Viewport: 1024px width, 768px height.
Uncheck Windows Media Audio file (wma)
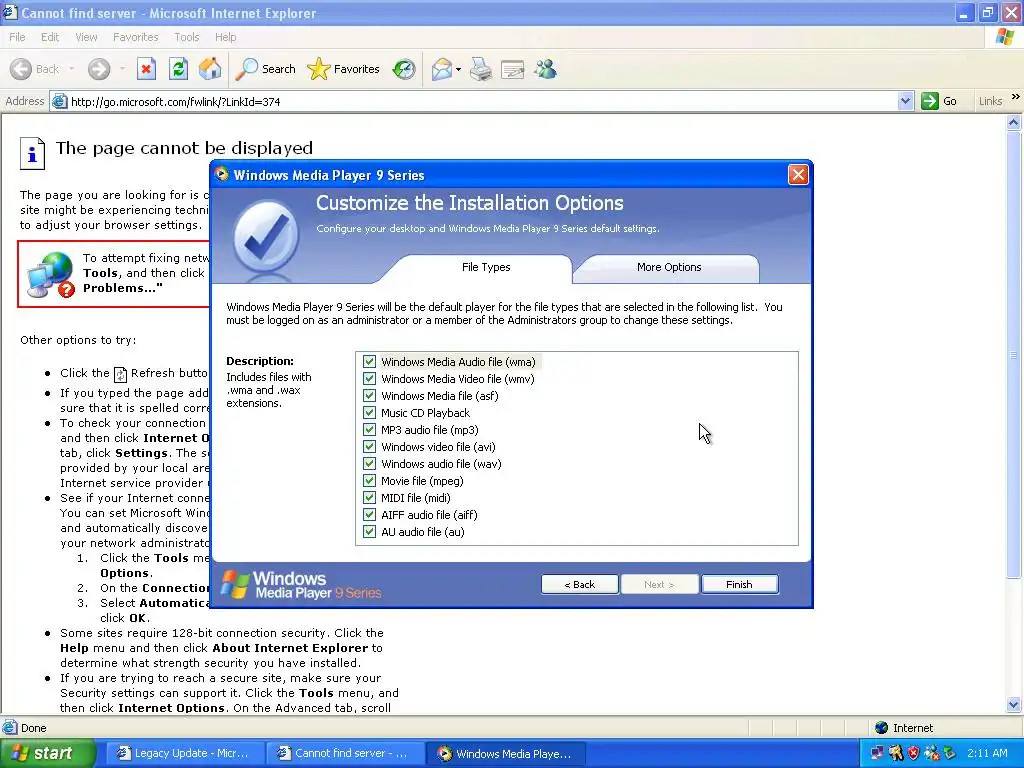pos(370,362)
